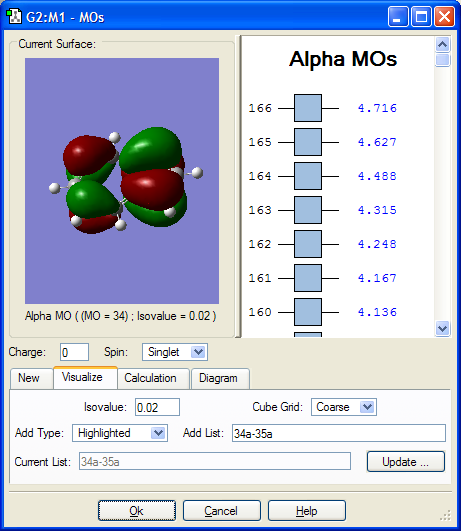Image resolution: width=461 pixels, height=531 pixels.
Task: Switch to the Diagram tab
Action: click(218, 378)
